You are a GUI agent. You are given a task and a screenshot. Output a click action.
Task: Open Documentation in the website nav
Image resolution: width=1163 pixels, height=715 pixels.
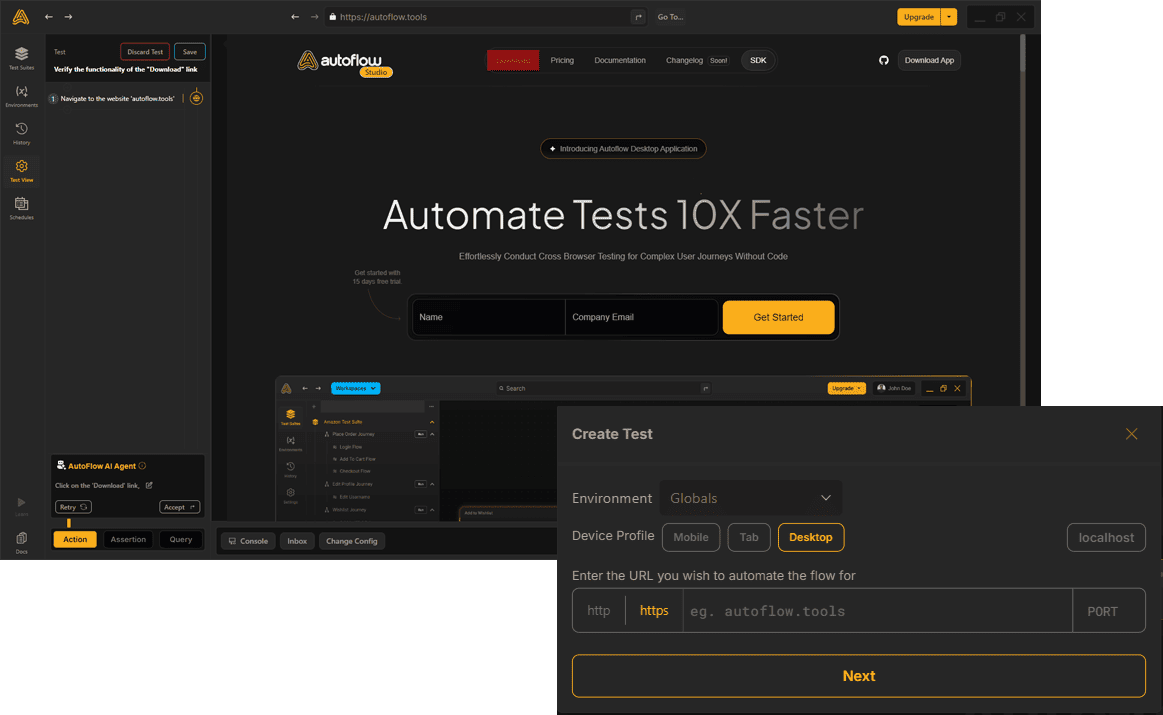point(619,60)
